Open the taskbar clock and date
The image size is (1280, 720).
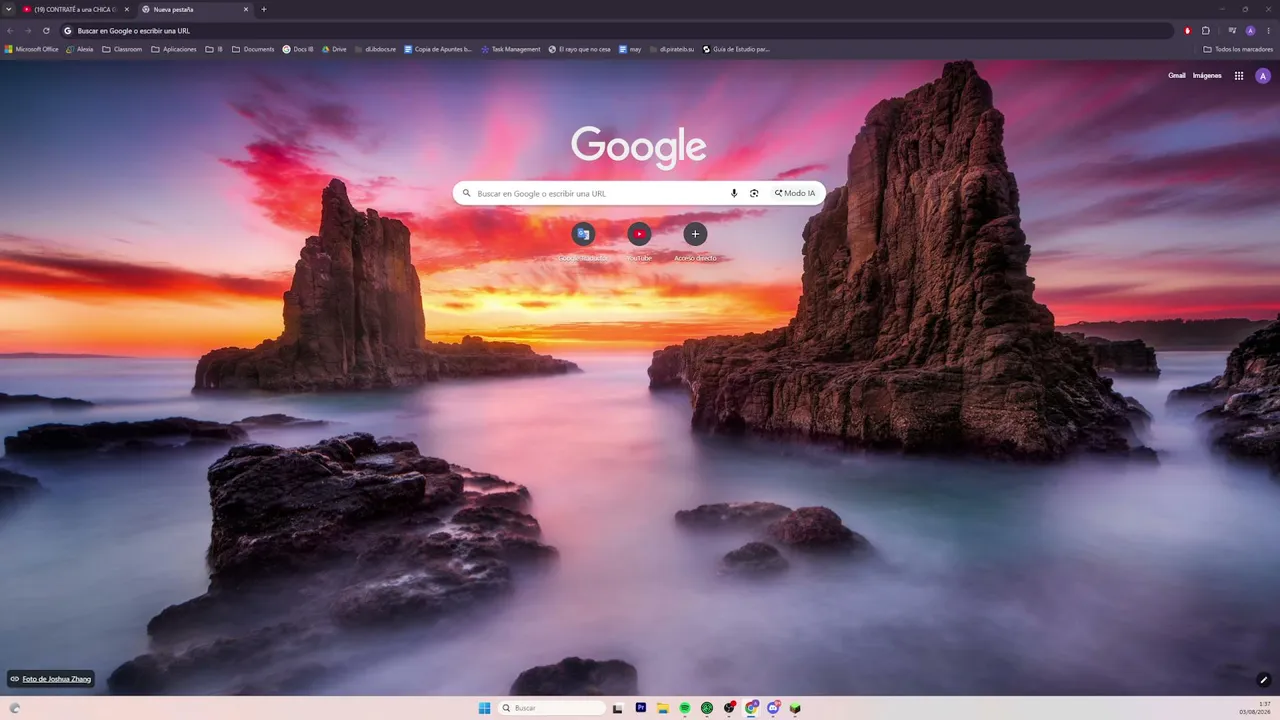coord(1256,708)
